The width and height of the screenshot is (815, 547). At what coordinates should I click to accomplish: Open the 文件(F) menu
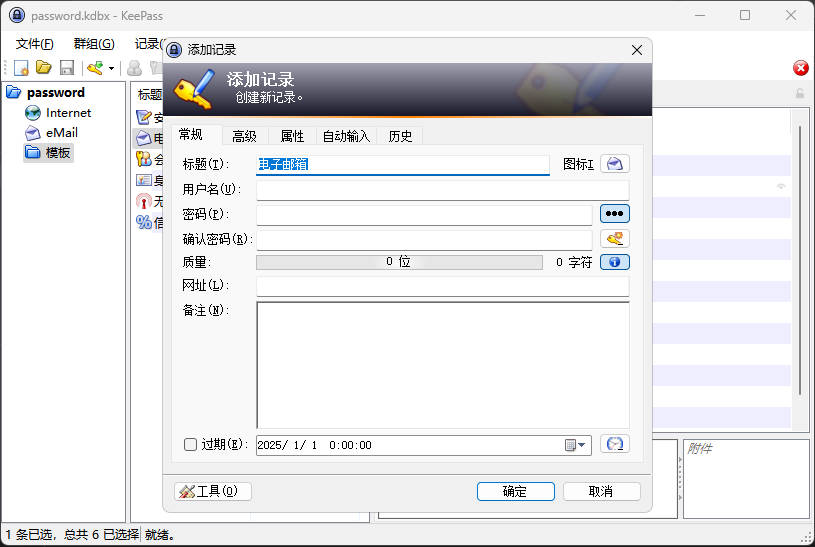tap(35, 44)
